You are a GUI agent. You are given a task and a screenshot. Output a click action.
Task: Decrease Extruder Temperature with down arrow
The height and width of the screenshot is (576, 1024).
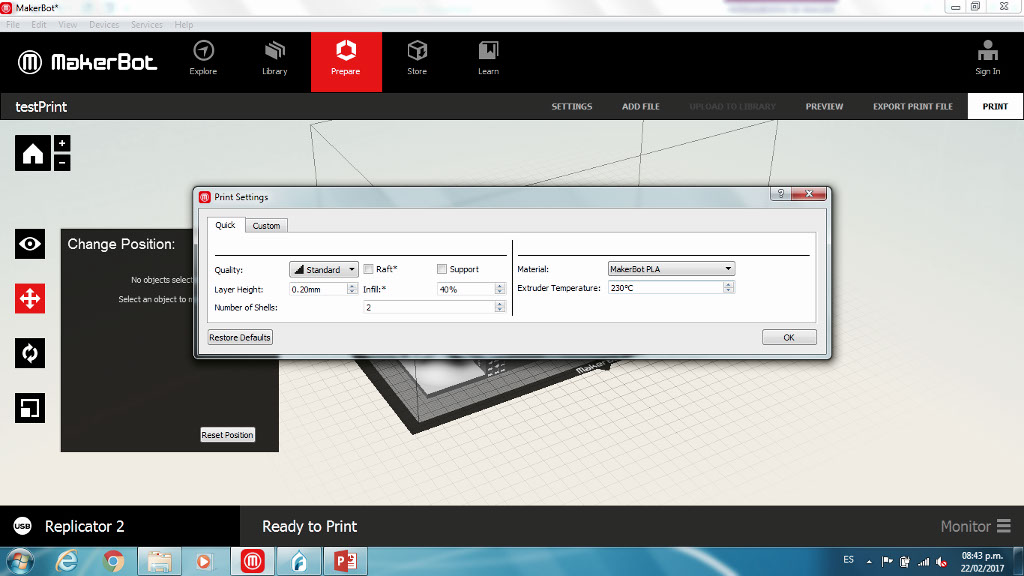point(728,291)
